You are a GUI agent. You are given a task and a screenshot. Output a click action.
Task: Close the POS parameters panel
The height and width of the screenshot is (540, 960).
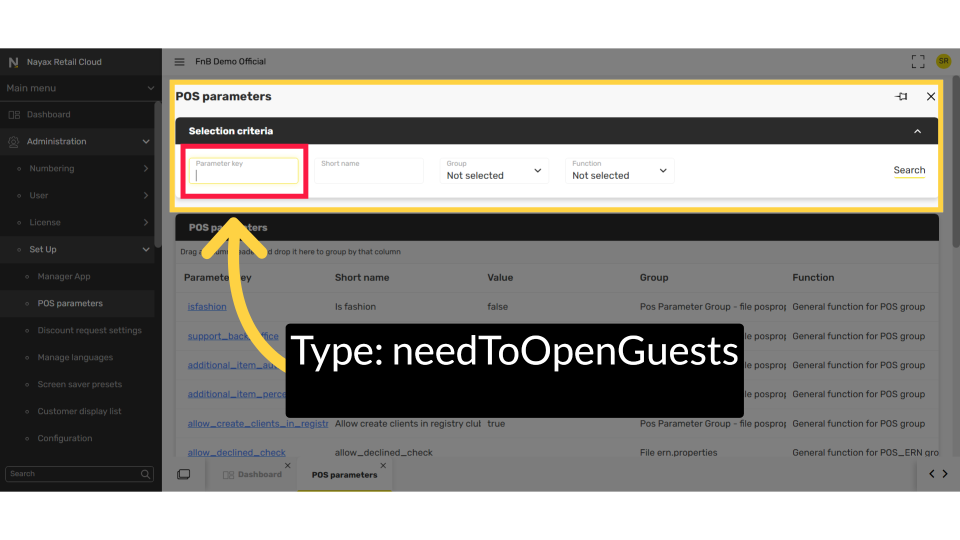[931, 97]
